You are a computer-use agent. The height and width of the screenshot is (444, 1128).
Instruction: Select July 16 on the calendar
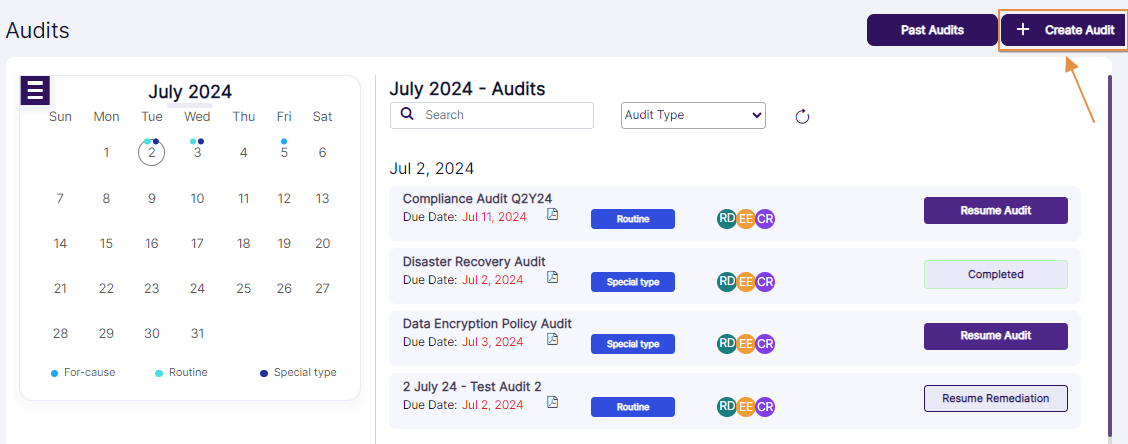[151, 244]
